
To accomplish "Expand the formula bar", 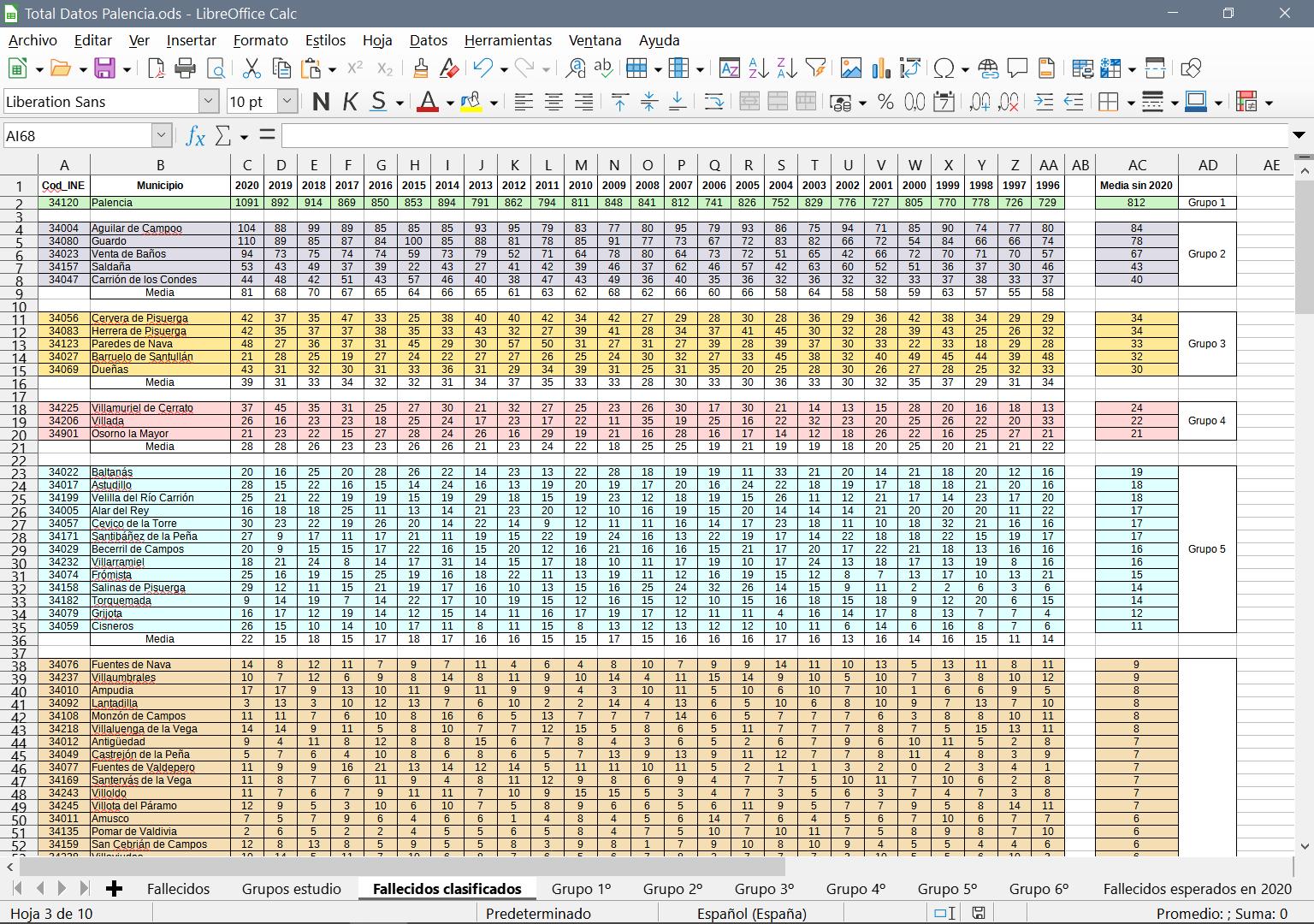I will click(1299, 135).
